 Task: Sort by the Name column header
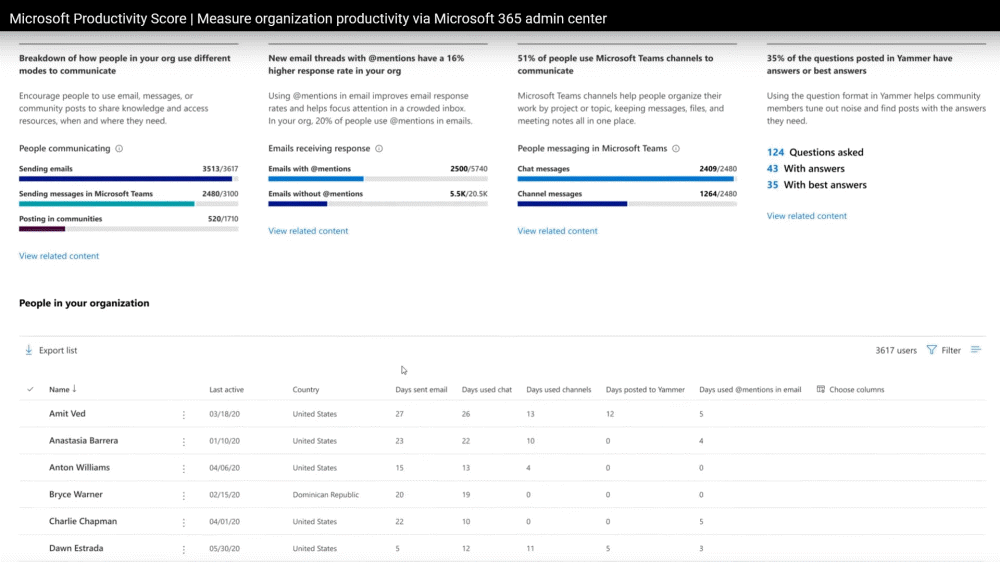60,389
